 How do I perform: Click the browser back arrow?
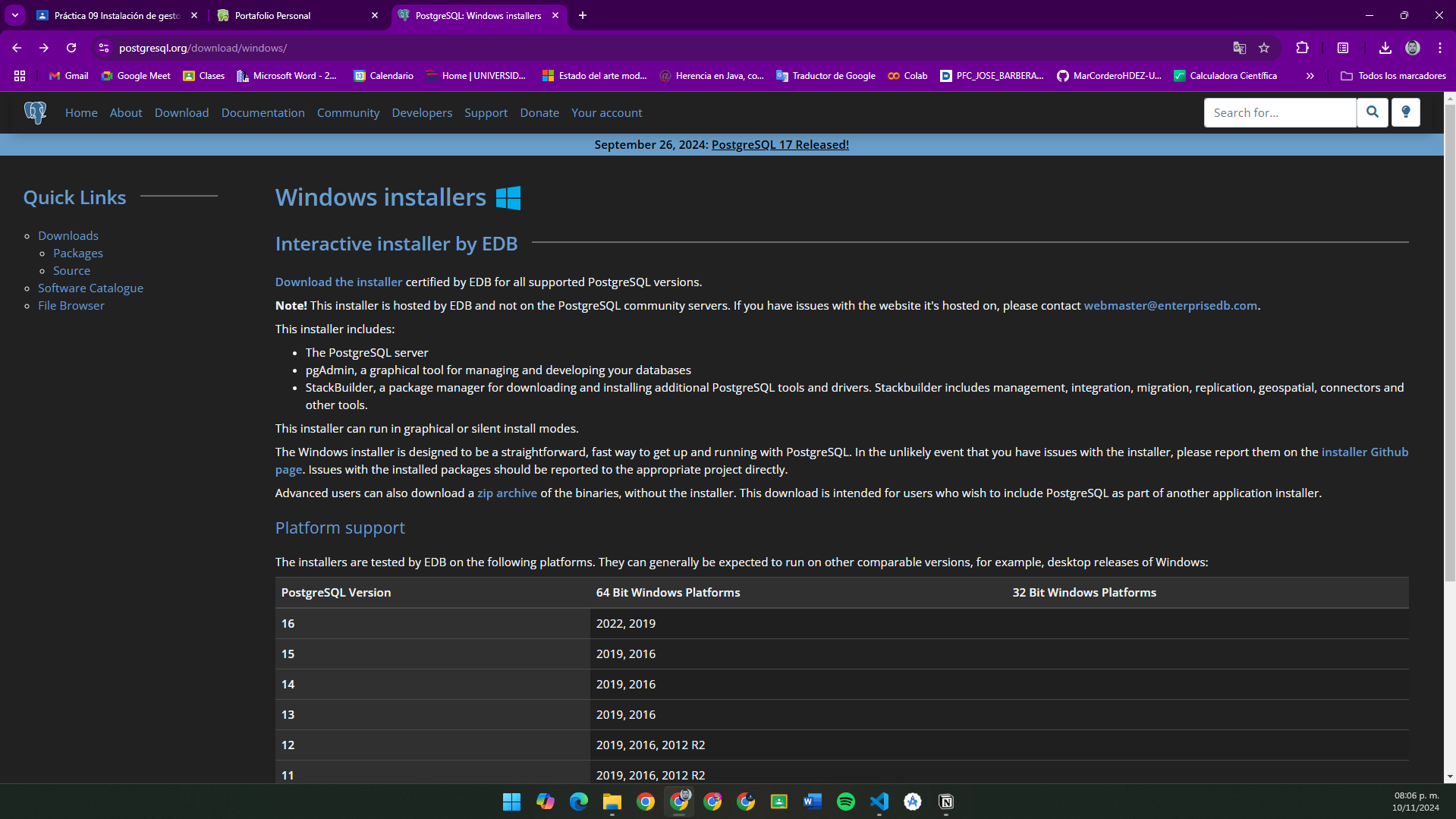tap(17, 48)
